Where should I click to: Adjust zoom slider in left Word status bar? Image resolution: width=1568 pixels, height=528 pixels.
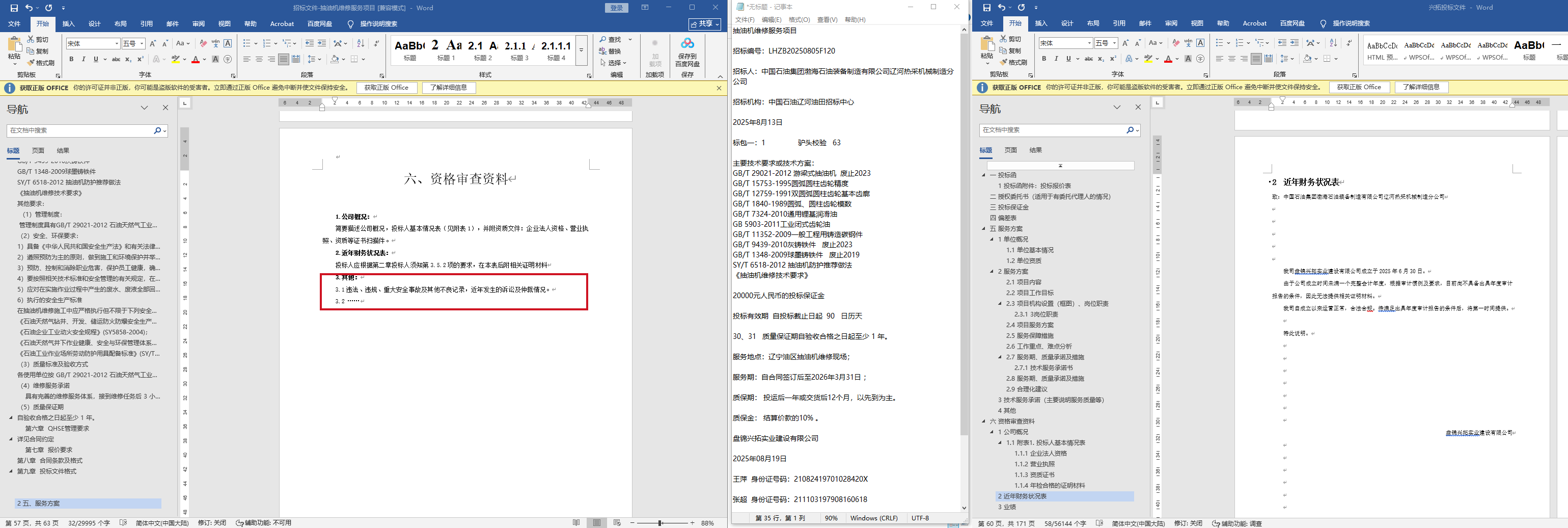pos(660,523)
